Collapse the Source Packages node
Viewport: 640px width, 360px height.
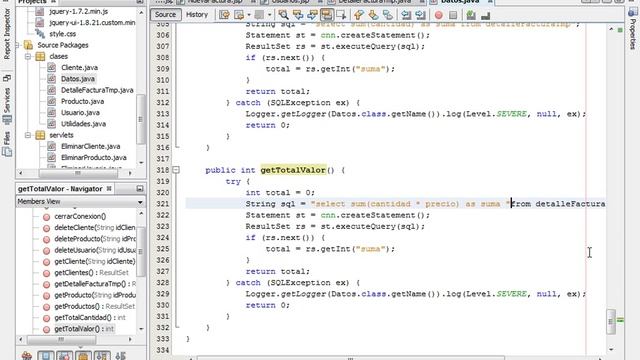pyautogui.click(x=17, y=45)
